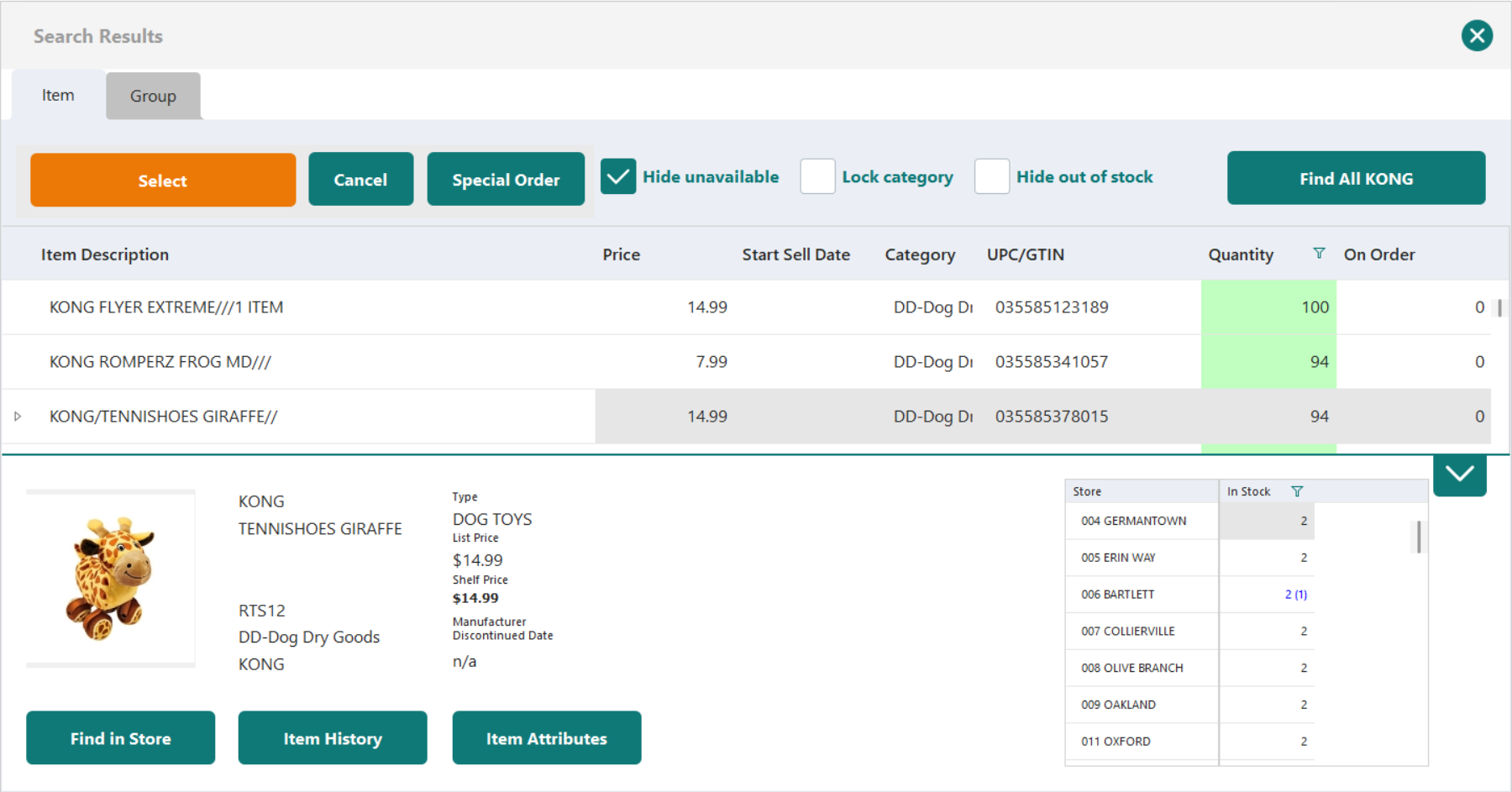This screenshot has height=792, width=1512.
Task: Select store 011 OXFORD
Action: point(1116,742)
